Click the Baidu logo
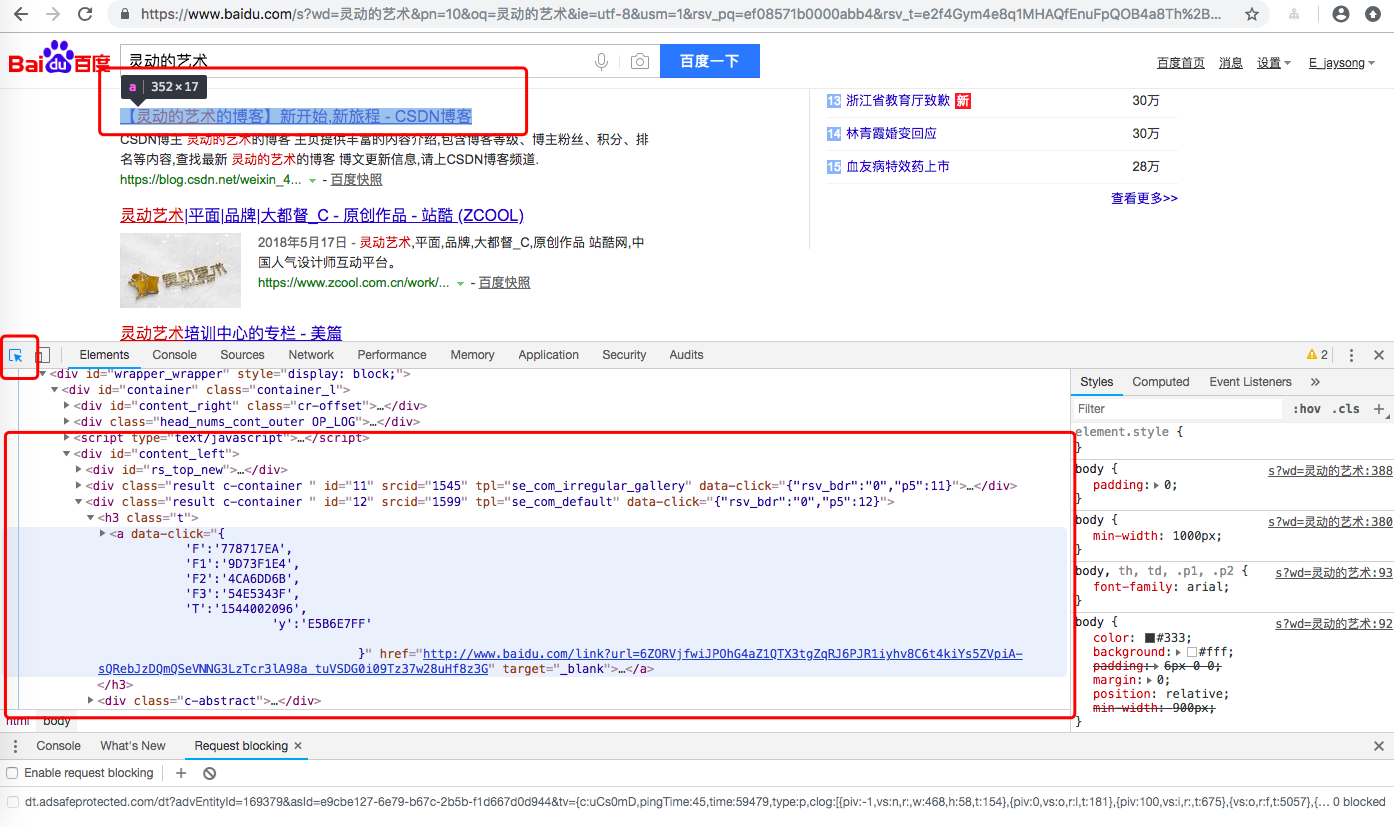This screenshot has height=827, width=1394. (60, 59)
